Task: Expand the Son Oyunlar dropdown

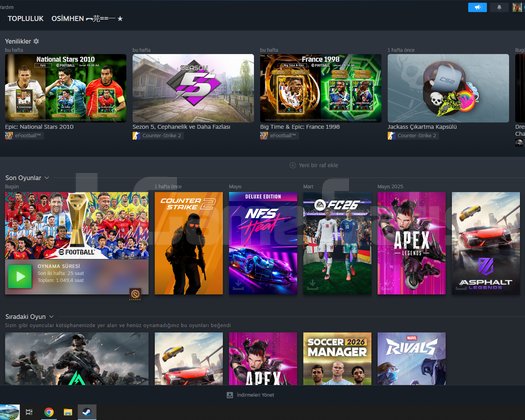Action: pos(47,178)
